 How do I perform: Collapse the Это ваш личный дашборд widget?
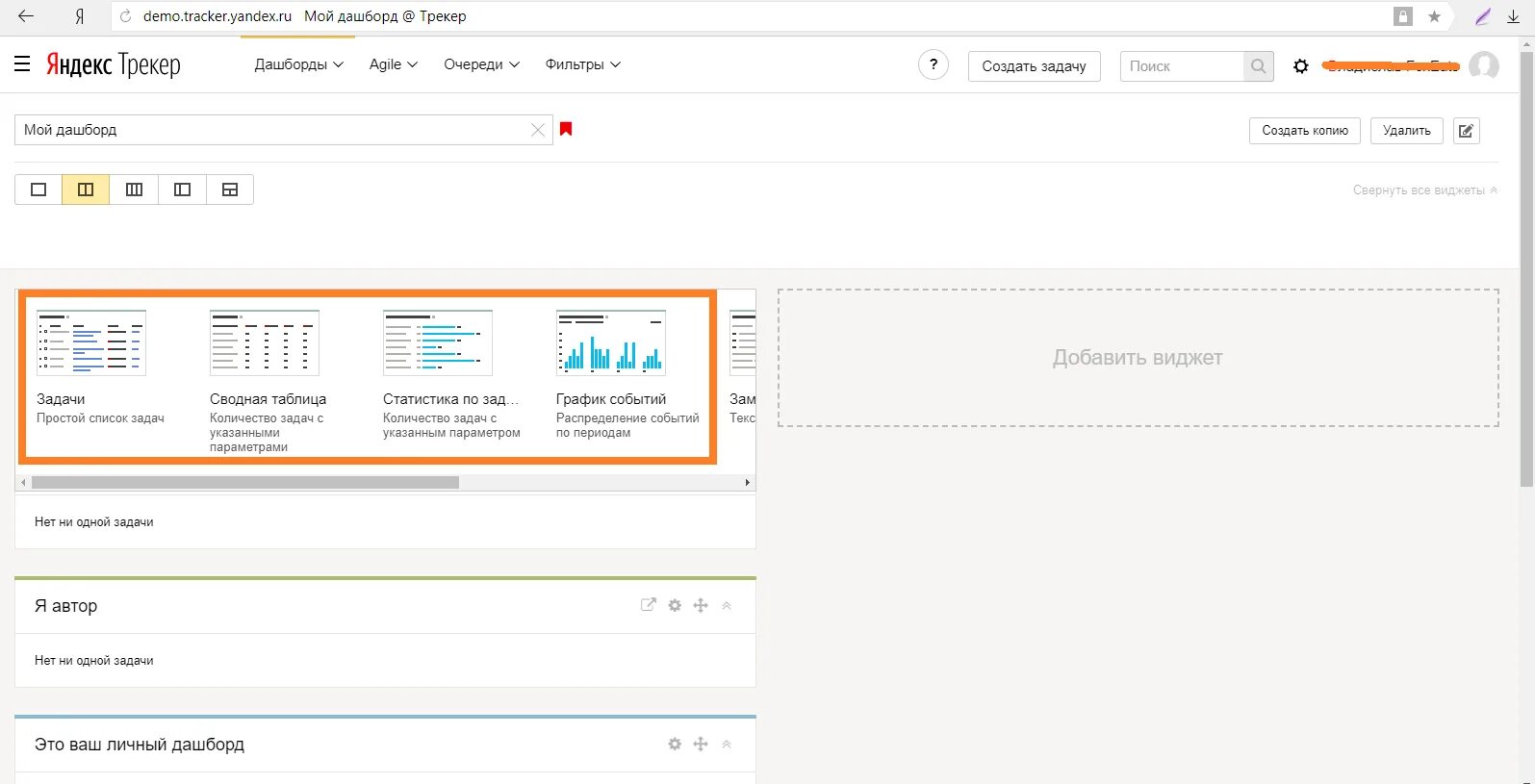coord(727,744)
